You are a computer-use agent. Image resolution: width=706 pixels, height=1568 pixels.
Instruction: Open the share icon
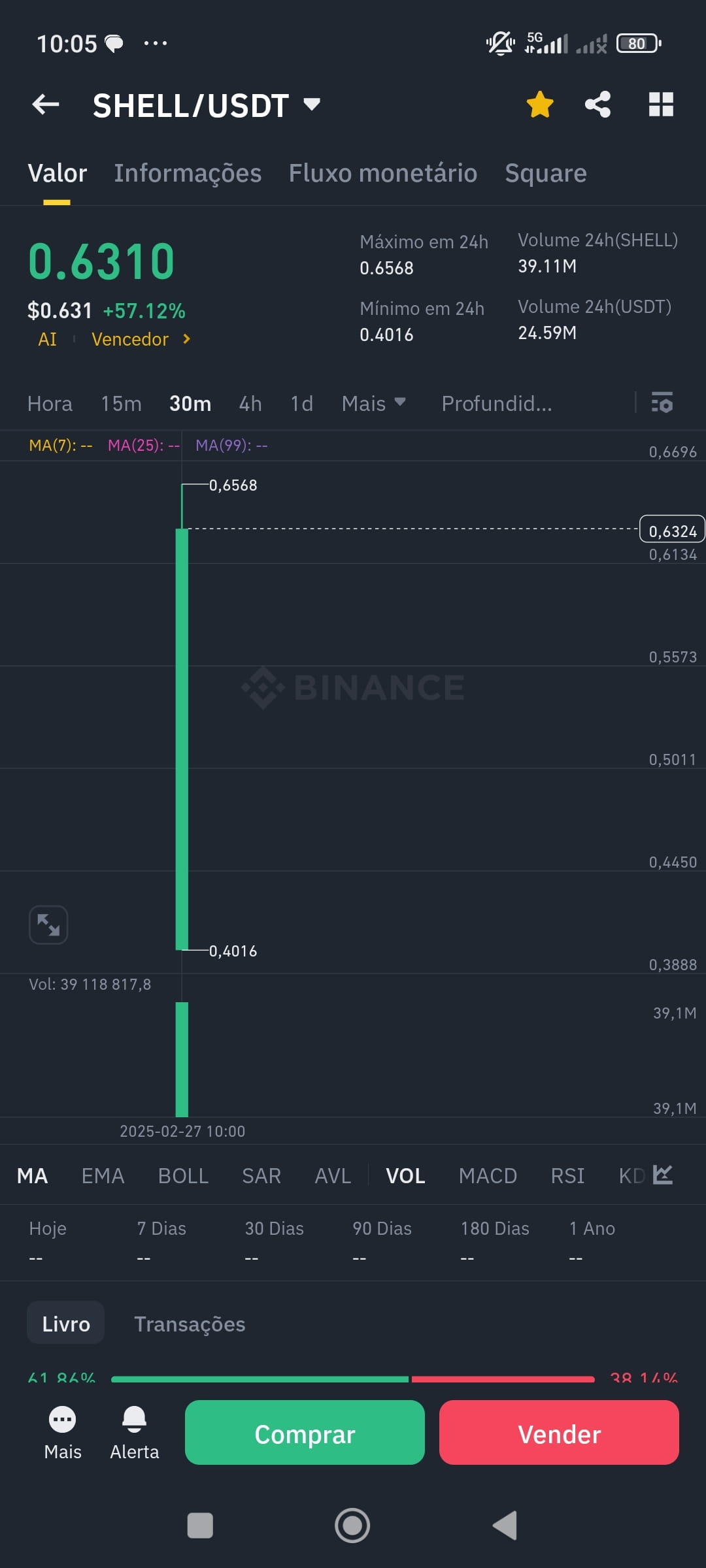point(597,104)
